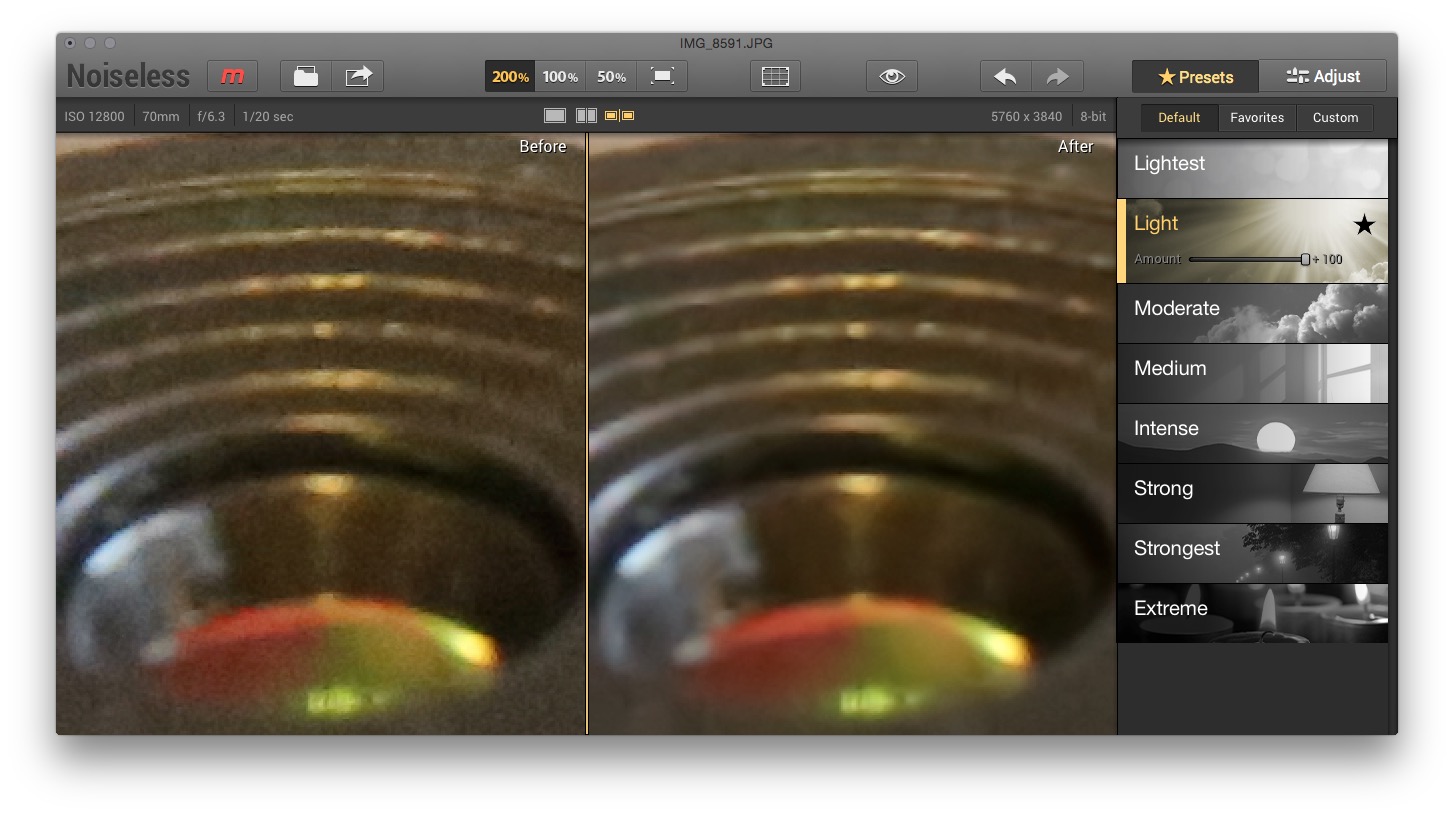
Task: Open a file using the folder icon
Action: 305,75
